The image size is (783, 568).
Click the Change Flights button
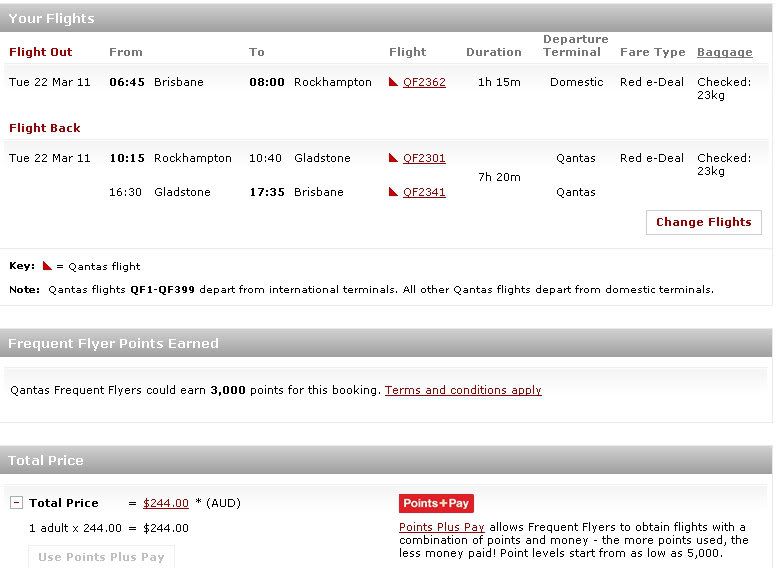704,222
